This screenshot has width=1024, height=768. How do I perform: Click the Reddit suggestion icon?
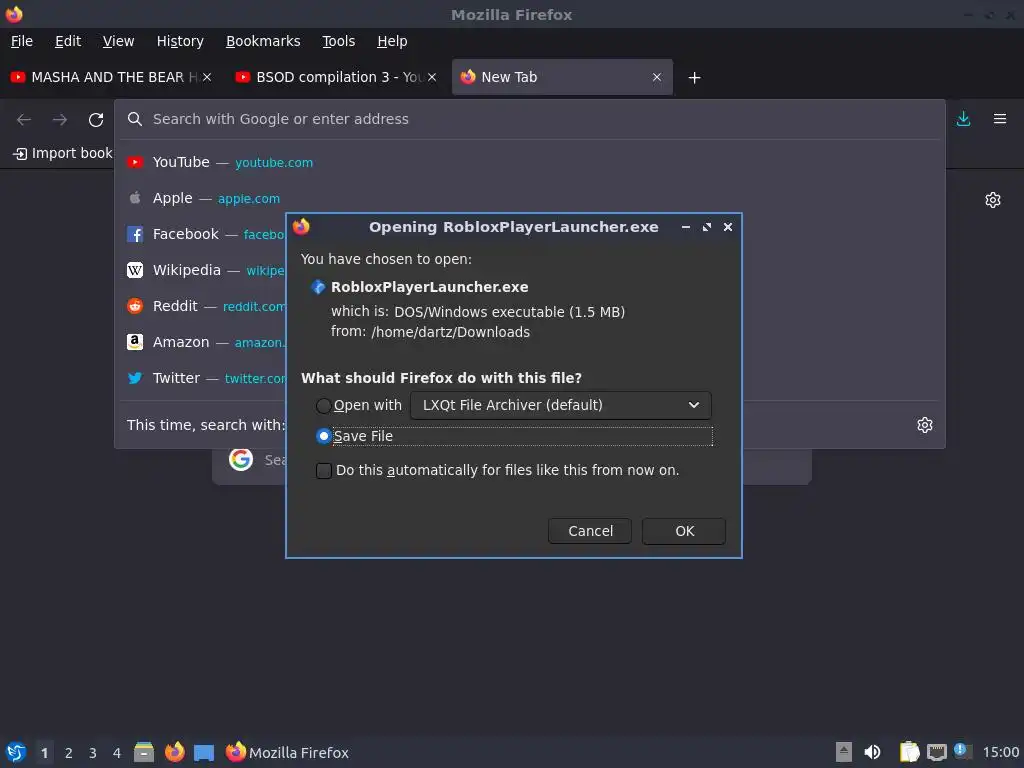[135, 306]
